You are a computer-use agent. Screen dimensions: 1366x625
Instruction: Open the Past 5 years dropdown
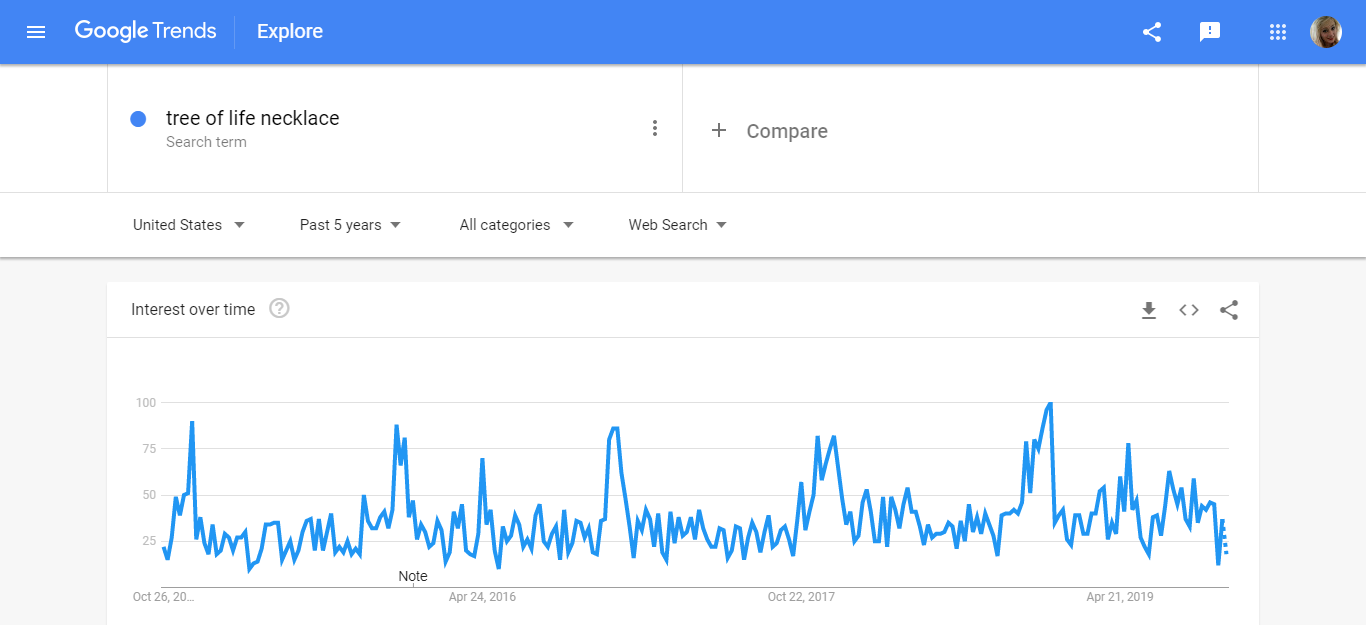tap(350, 225)
